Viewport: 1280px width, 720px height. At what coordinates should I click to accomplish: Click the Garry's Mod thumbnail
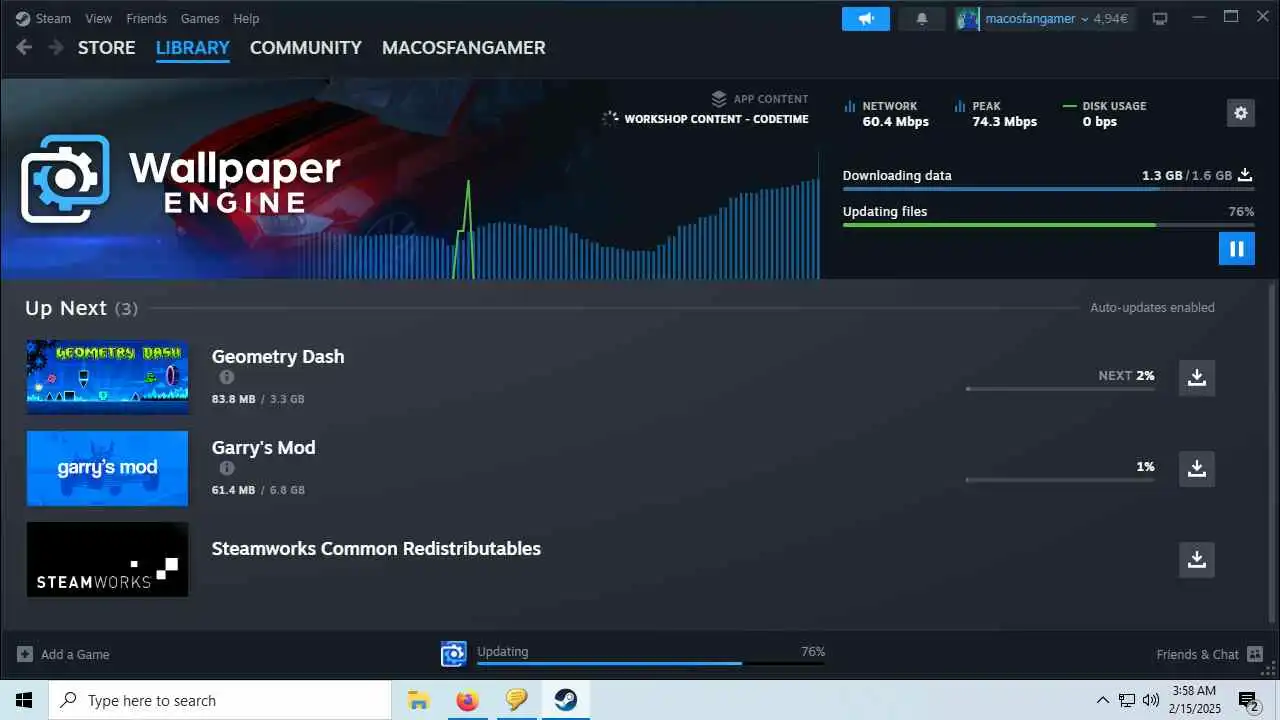[107, 468]
